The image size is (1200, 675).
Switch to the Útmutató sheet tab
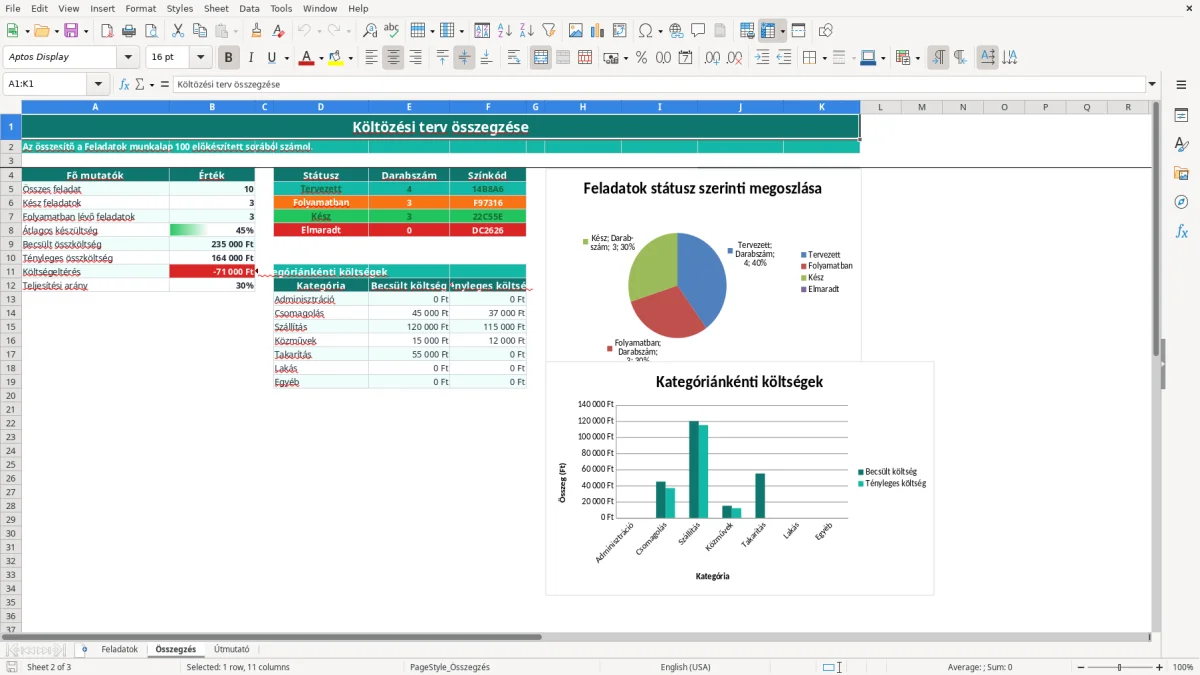[232, 650]
